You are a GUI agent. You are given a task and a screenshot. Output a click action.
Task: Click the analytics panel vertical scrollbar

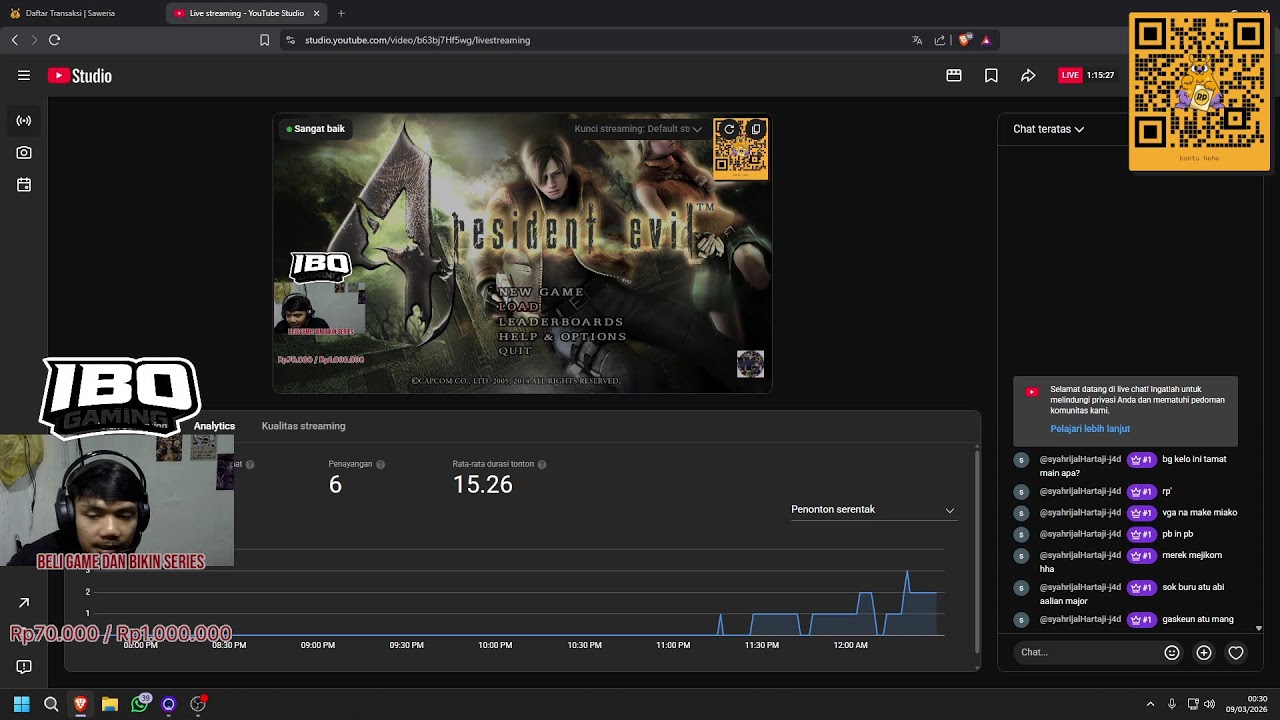(977, 551)
